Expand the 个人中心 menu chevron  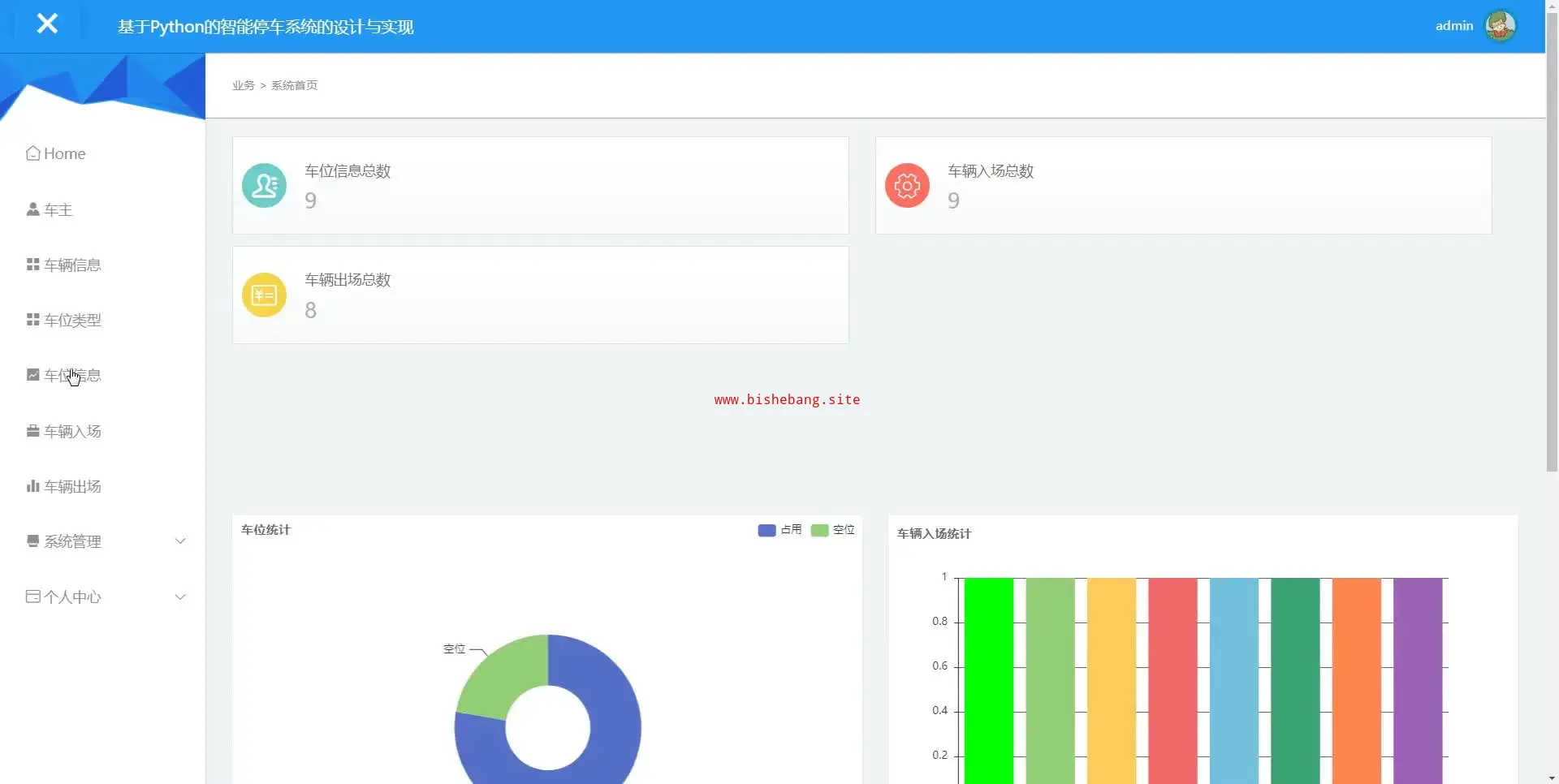click(180, 597)
